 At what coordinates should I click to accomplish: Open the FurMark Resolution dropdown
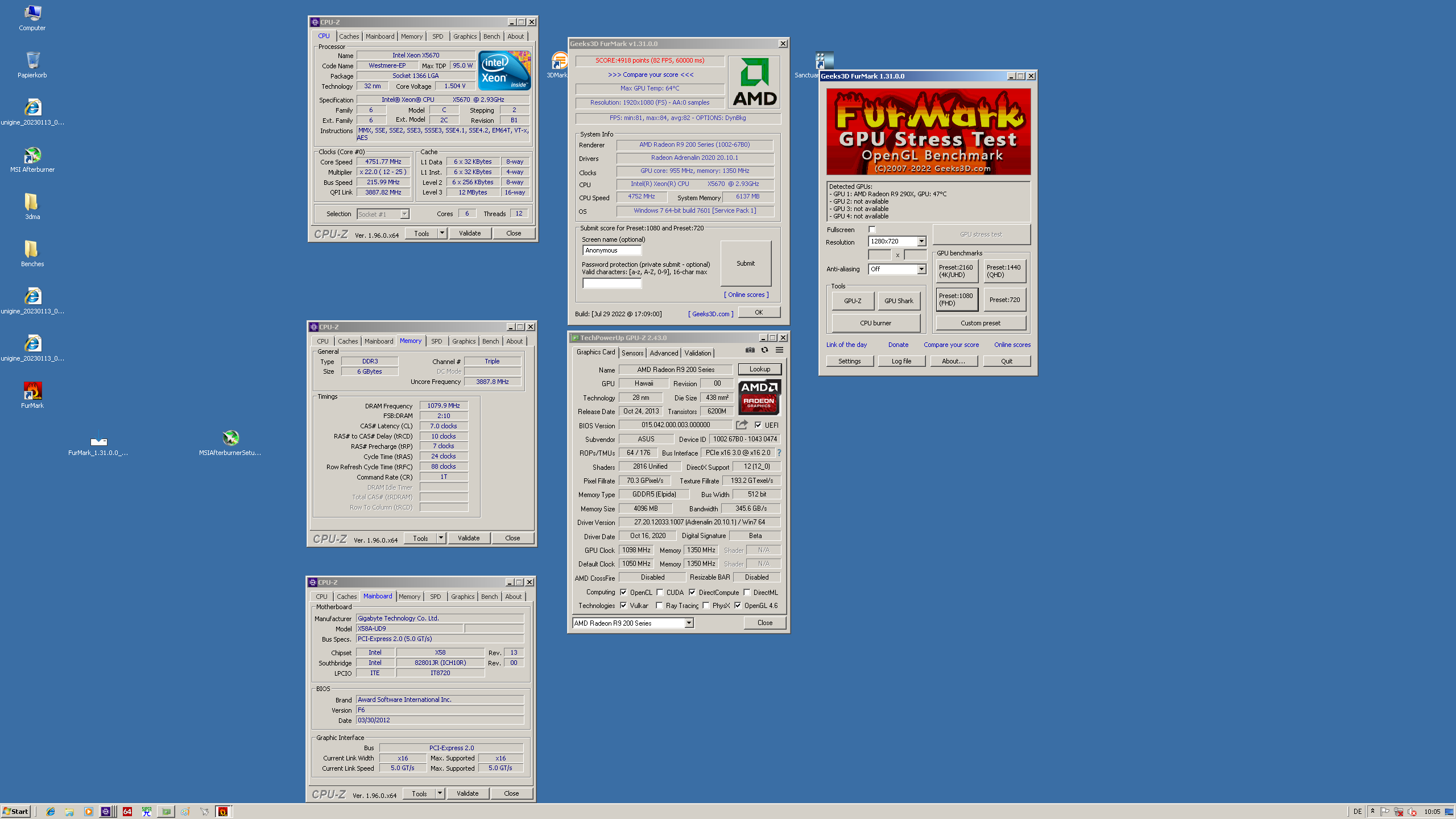click(x=921, y=242)
